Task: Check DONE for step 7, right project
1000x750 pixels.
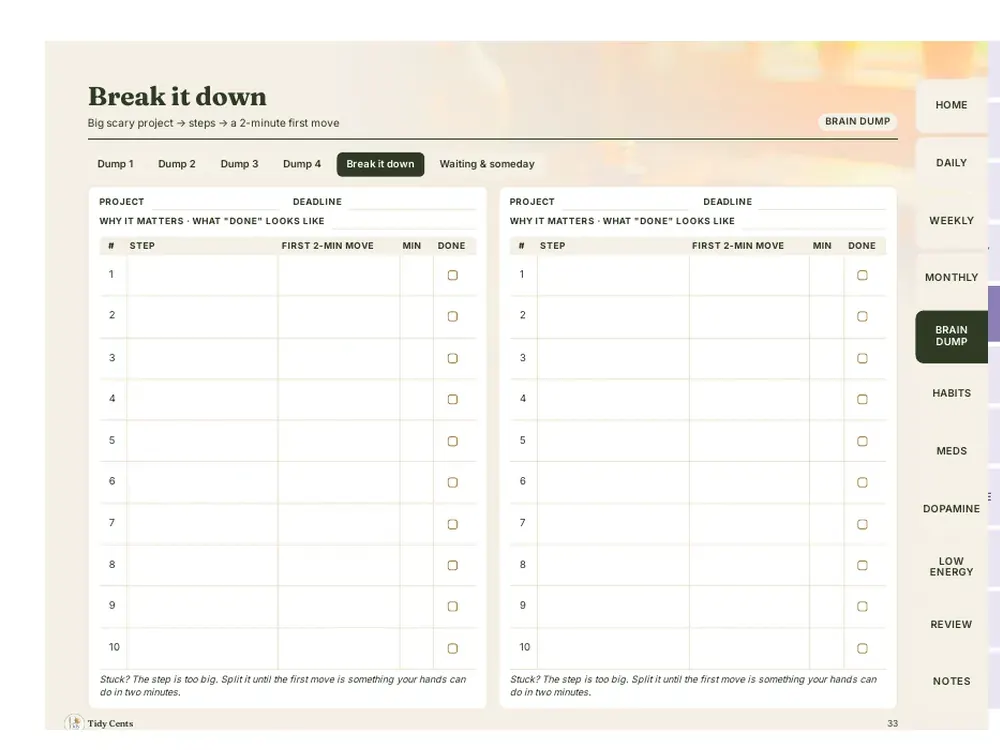Action: coord(862,524)
